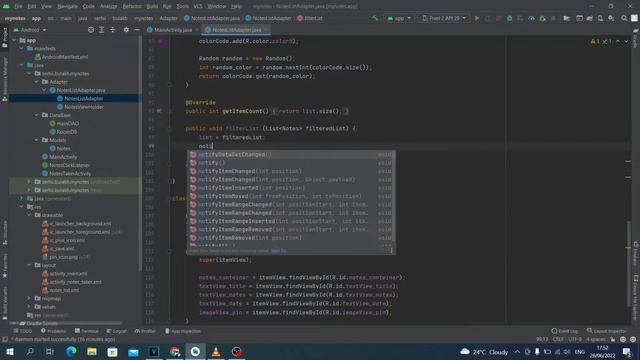Image resolution: width=640 pixels, height=360 pixels.
Task: Open Chrome from the Windows taskbar
Action: [175, 352]
